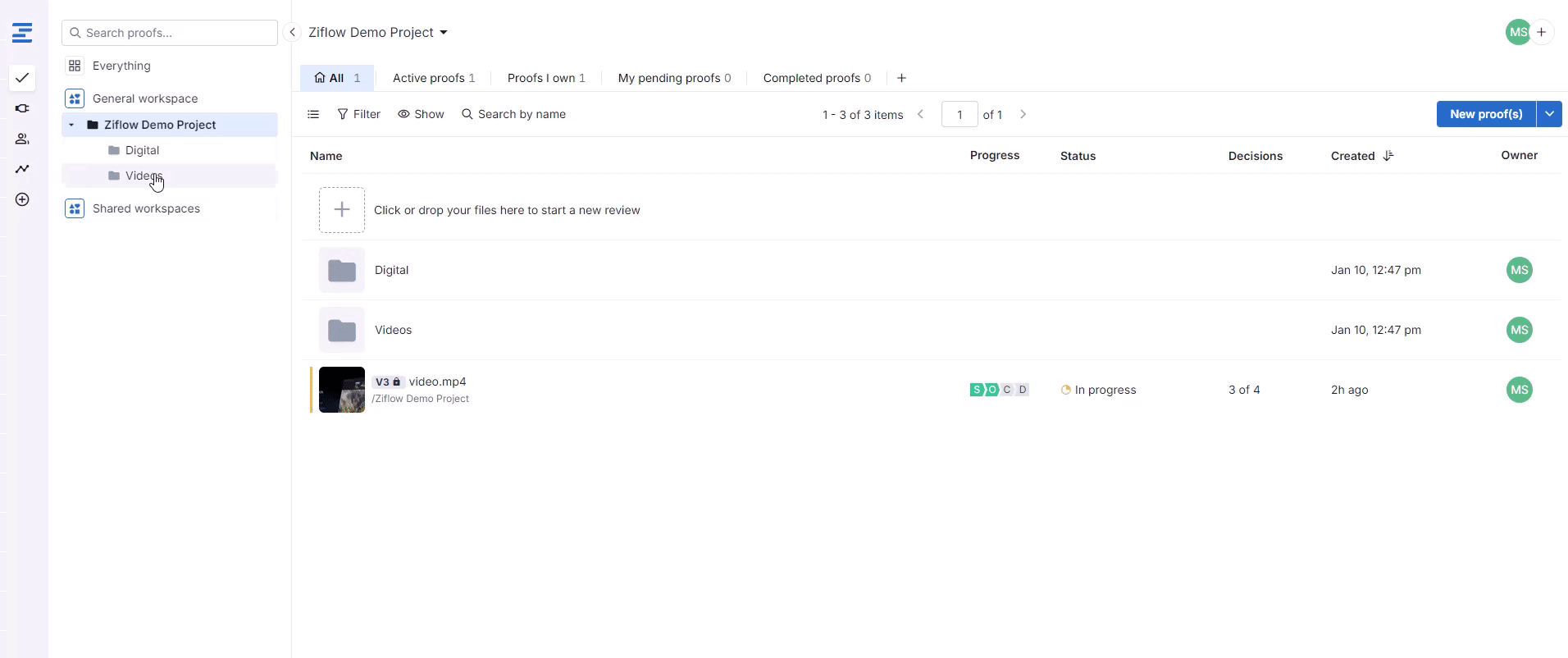
Task: Toggle the Created column sort order
Action: tap(1388, 156)
